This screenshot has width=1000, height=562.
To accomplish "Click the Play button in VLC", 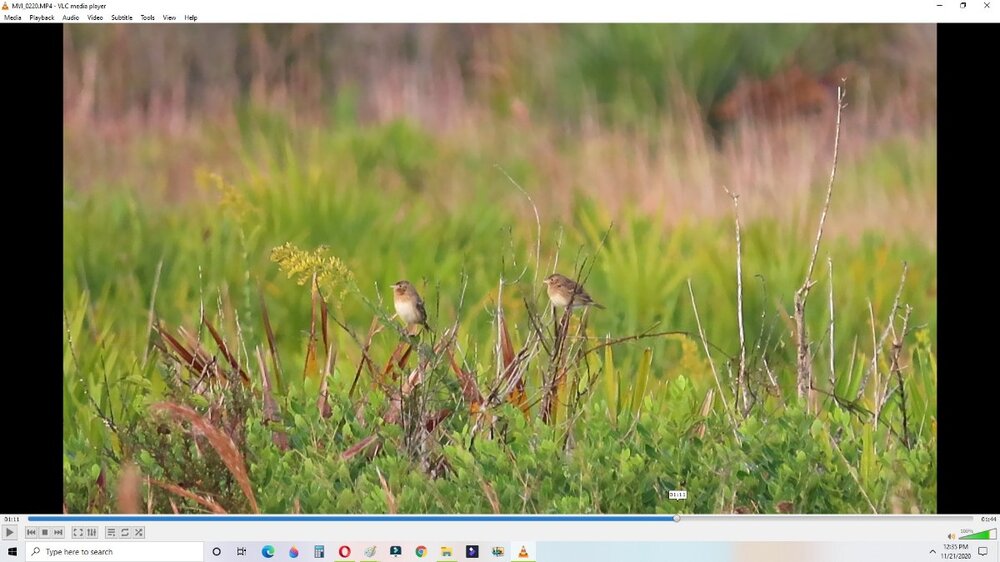I will (9, 532).
